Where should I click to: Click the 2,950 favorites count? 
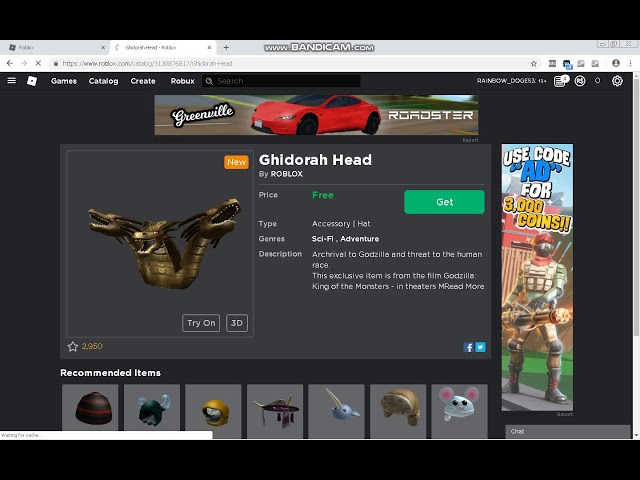[92, 347]
